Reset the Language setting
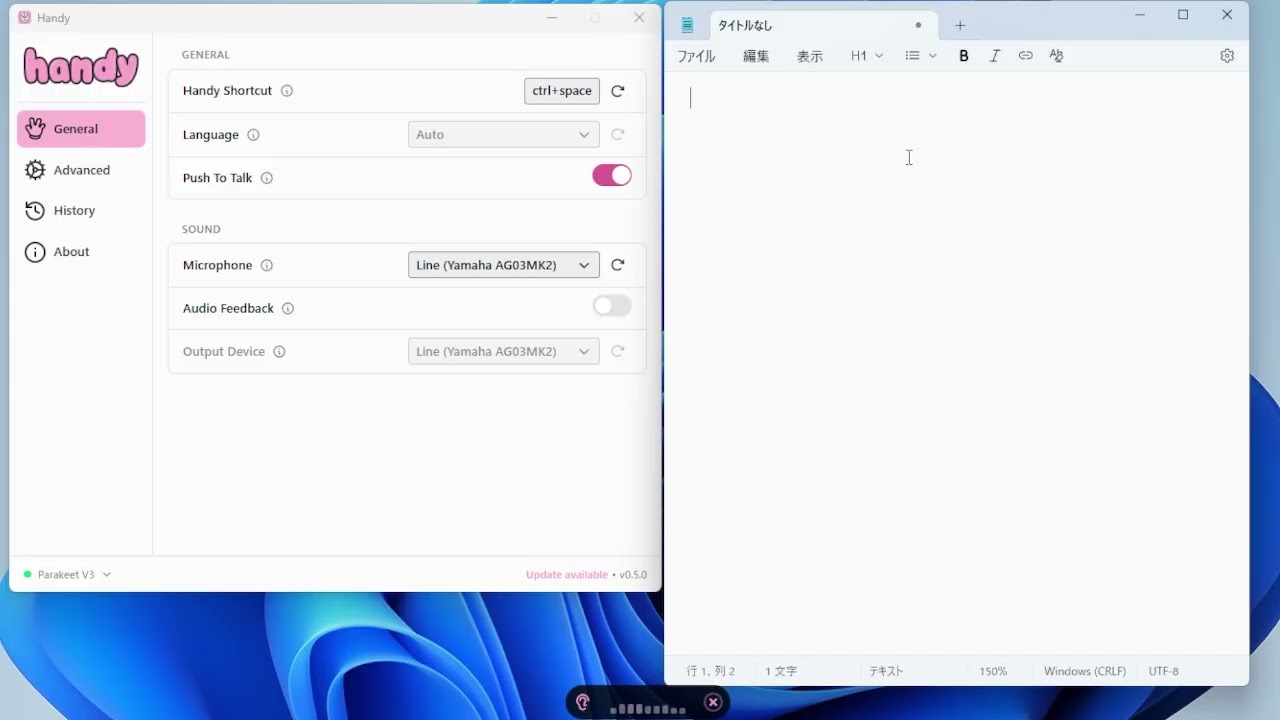The image size is (1280, 720). coord(618,135)
